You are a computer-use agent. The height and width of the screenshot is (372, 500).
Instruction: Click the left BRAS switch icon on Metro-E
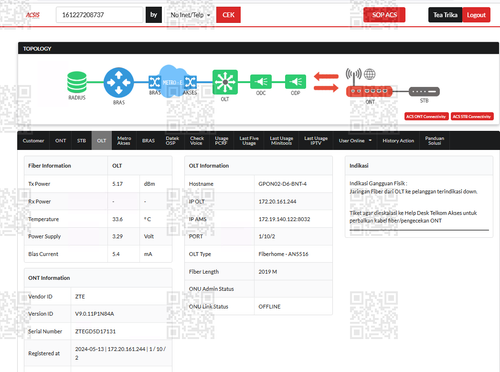[154, 82]
